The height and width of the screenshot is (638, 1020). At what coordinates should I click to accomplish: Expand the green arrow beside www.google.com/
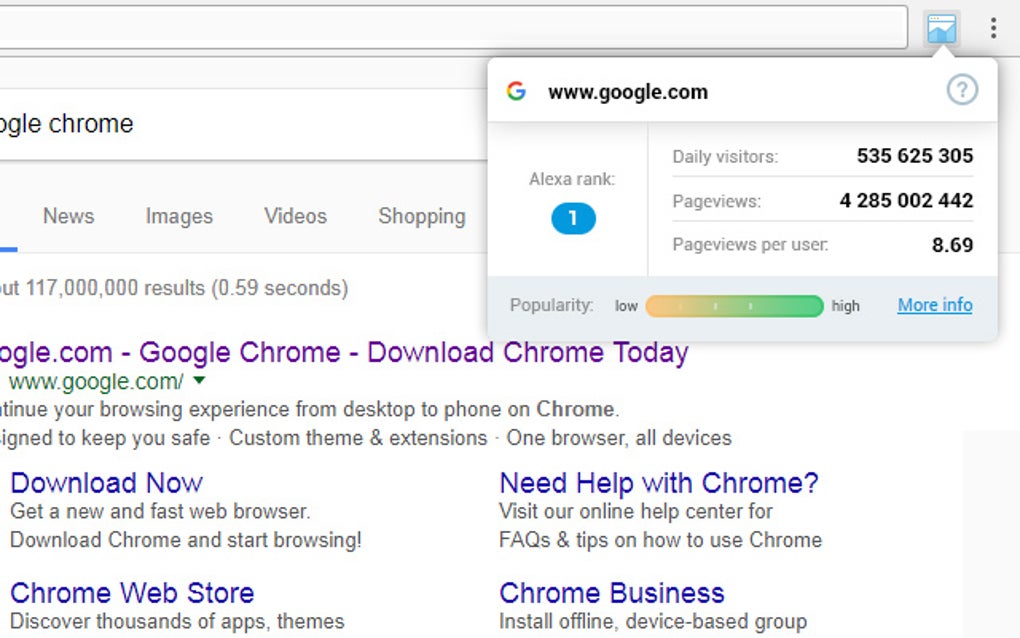tap(199, 381)
